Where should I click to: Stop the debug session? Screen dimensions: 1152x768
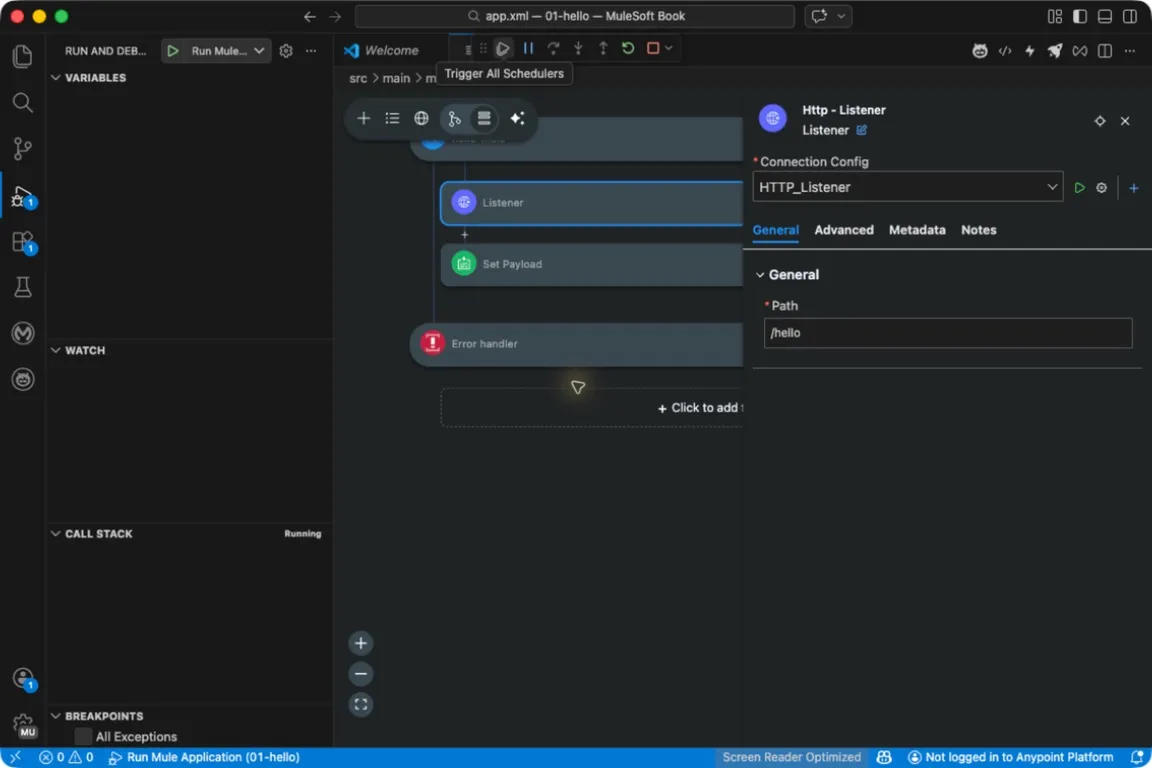point(653,49)
